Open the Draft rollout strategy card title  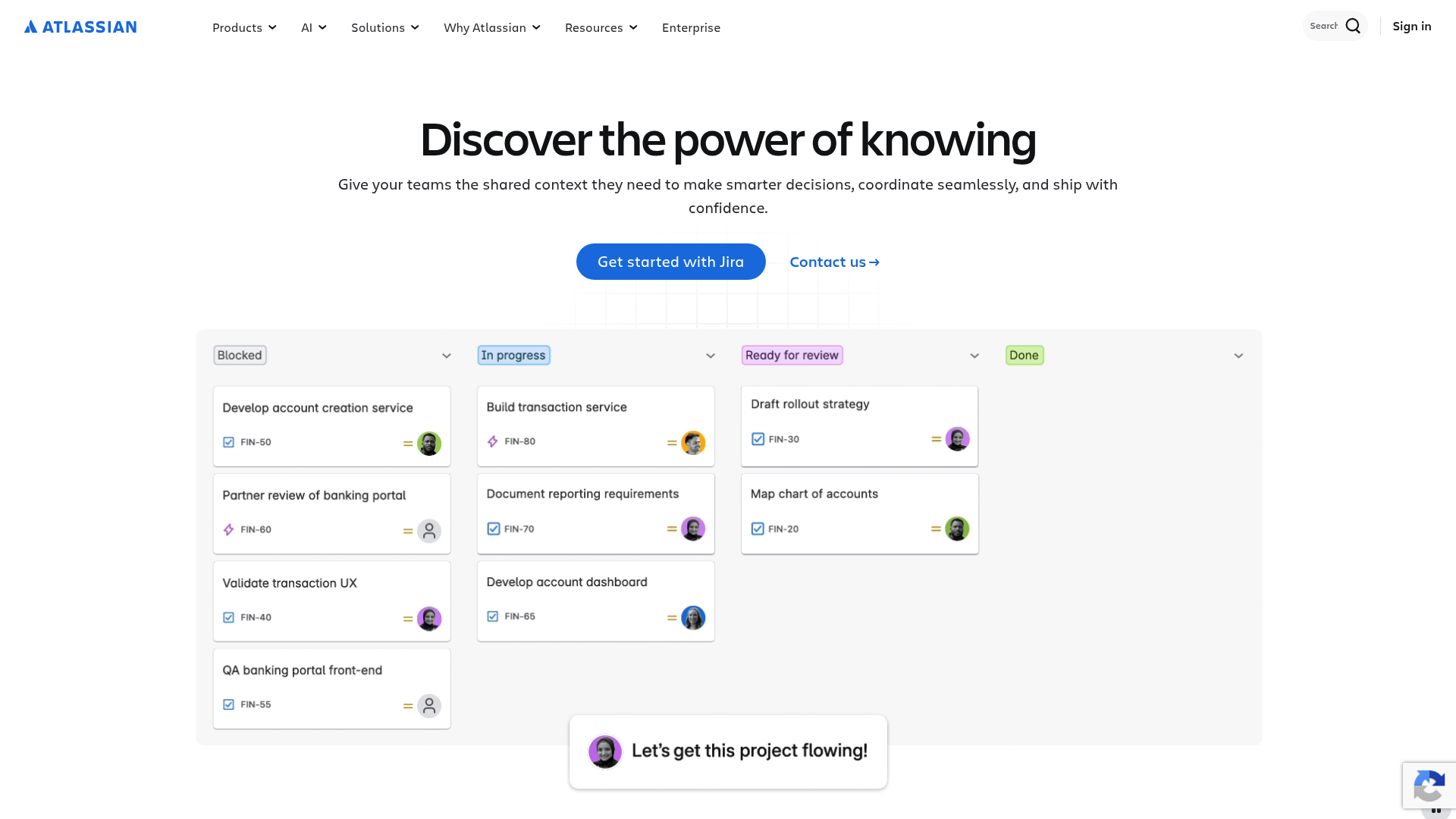pyautogui.click(x=810, y=404)
